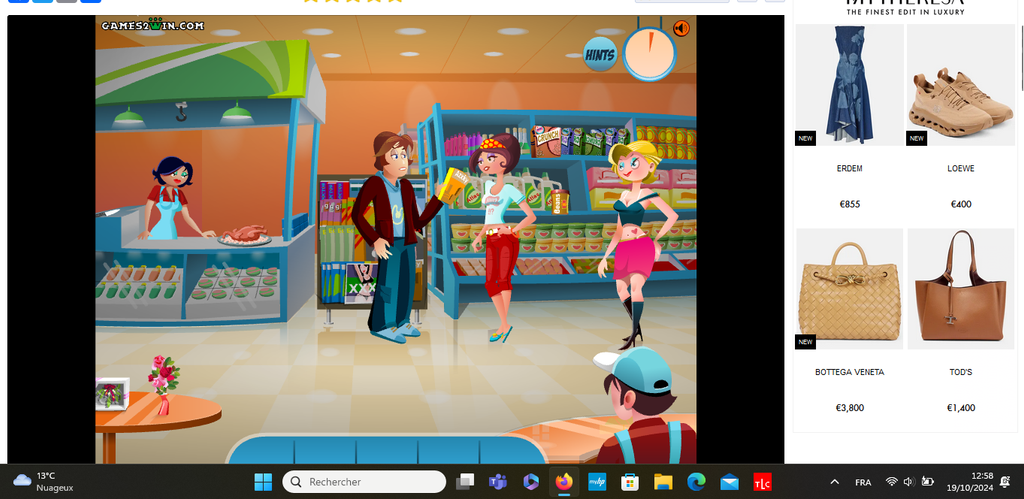The height and width of the screenshot is (499, 1024).
Task: Open the Erdem blue dress ad image
Action: point(849,85)
